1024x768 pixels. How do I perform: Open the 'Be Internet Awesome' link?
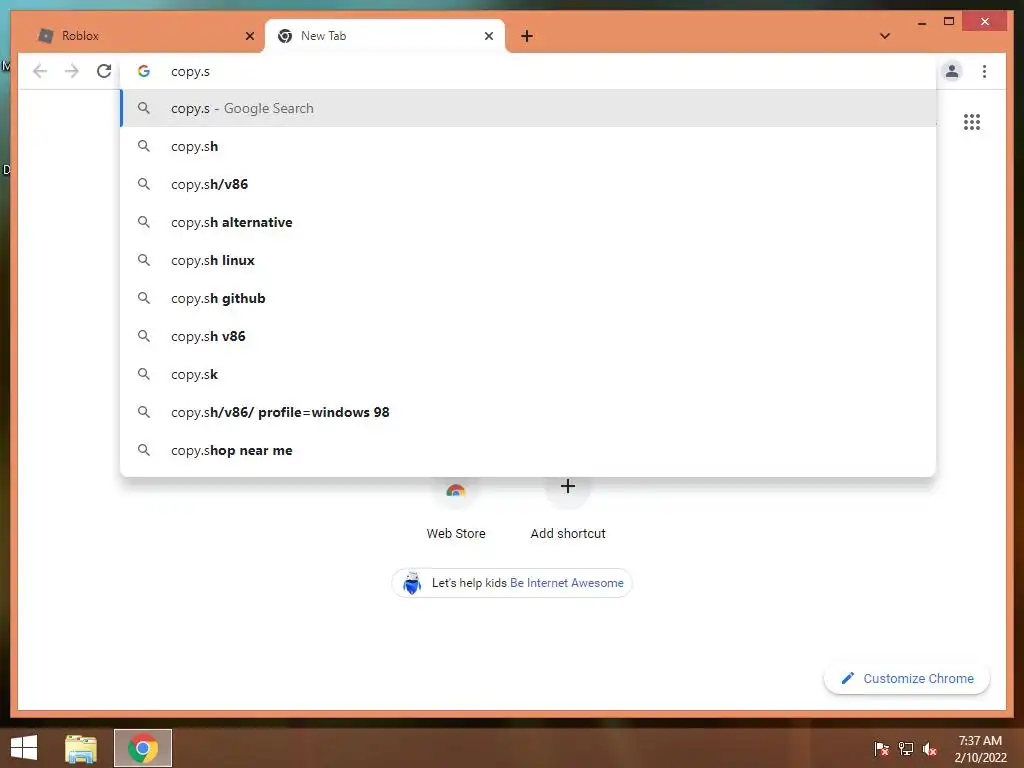coord(567,583)
